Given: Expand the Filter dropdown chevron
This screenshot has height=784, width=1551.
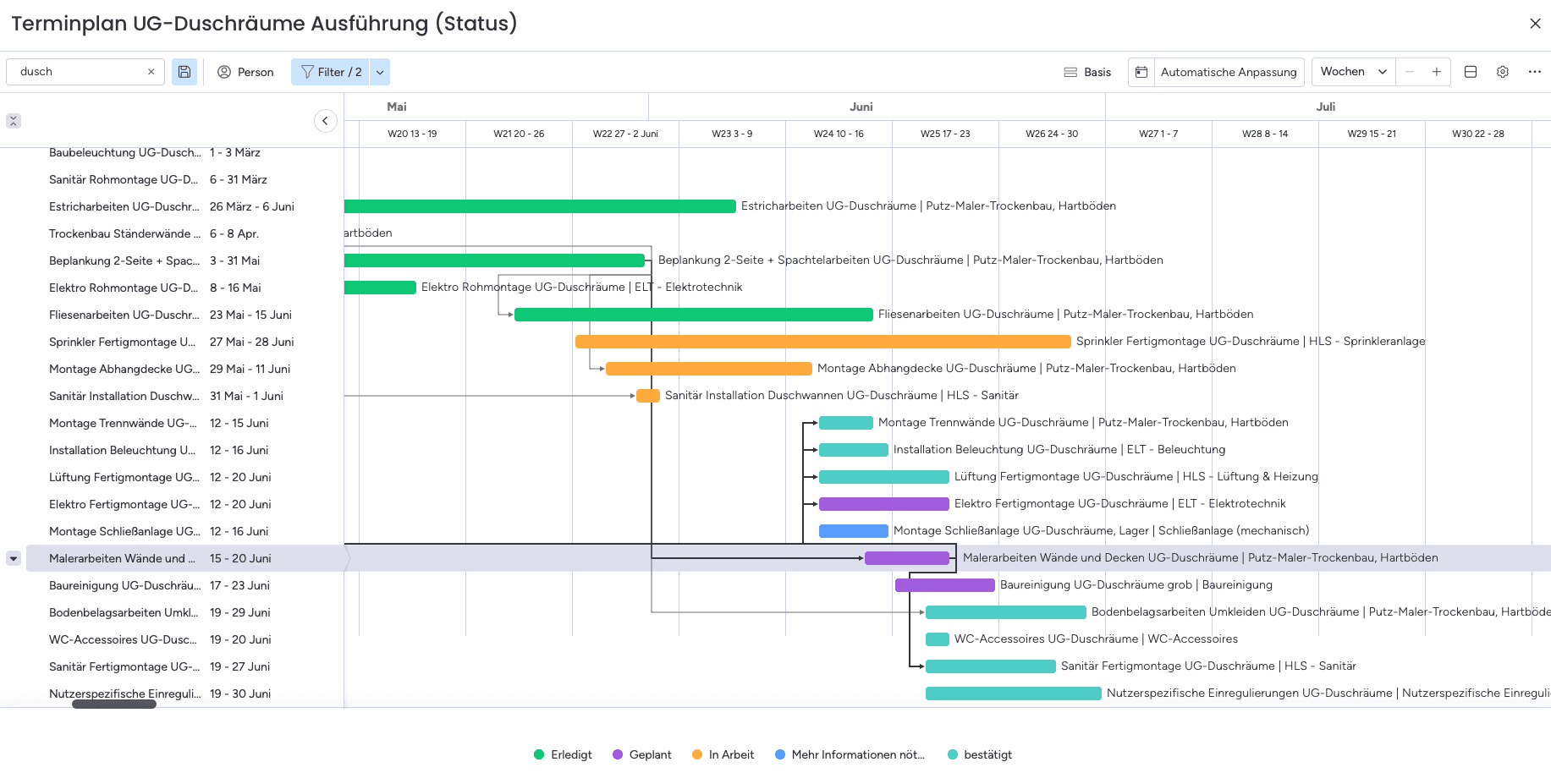Looking at the screenshot, I should click(x=379, y=72).
